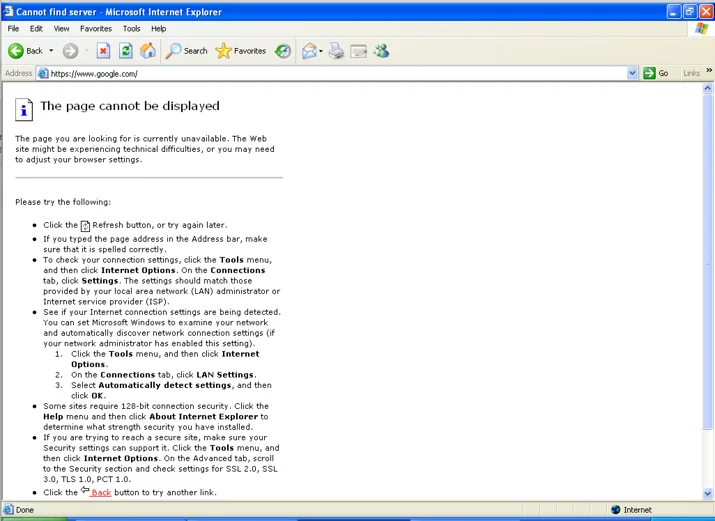Click the Mail envelope icon

coord(309,51)
